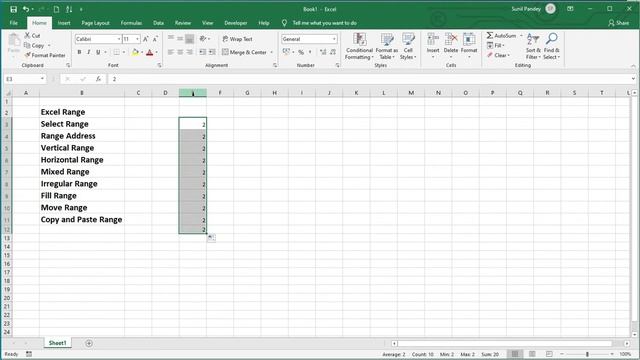Decrease font size with the small A icon
The height and width of the screenshot is (360, 640).
[155, 39]
